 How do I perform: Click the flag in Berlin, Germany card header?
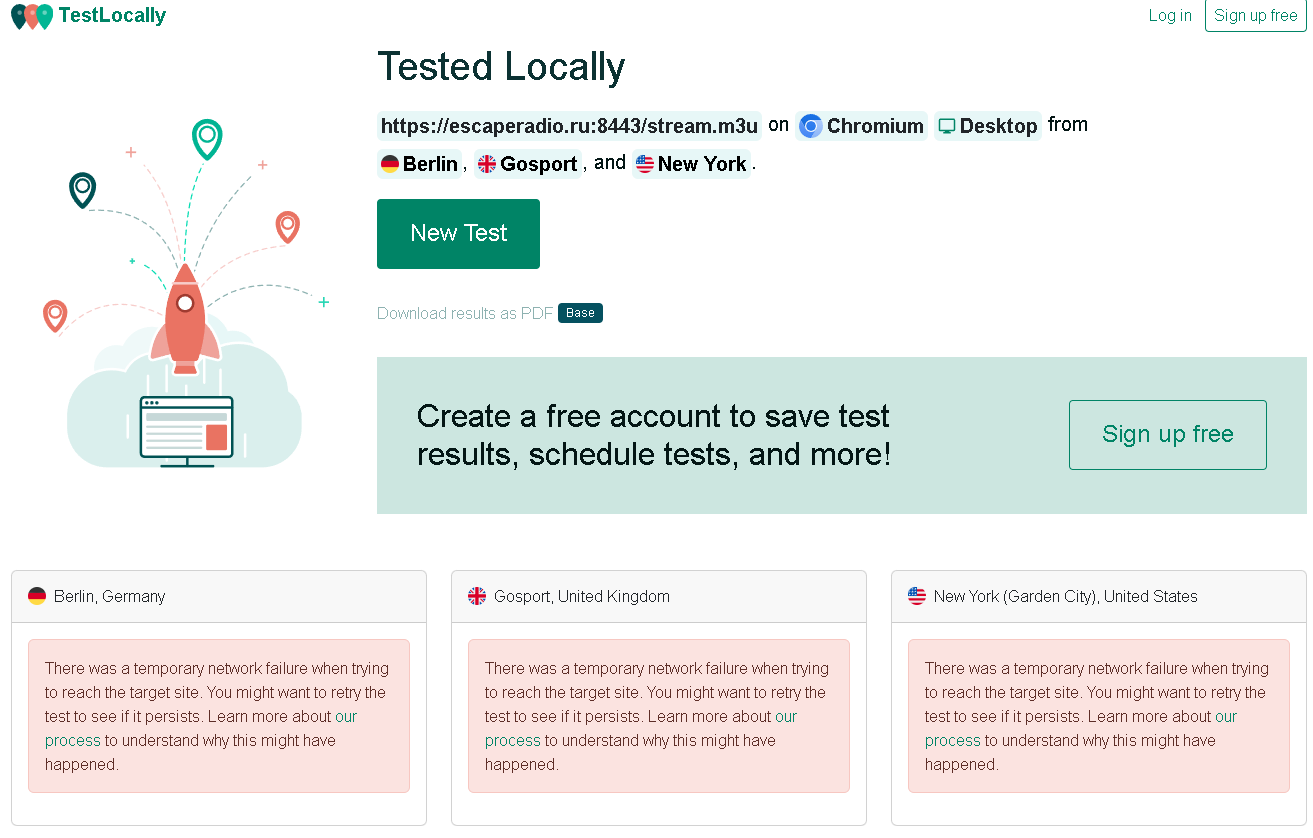coord(37,596)
